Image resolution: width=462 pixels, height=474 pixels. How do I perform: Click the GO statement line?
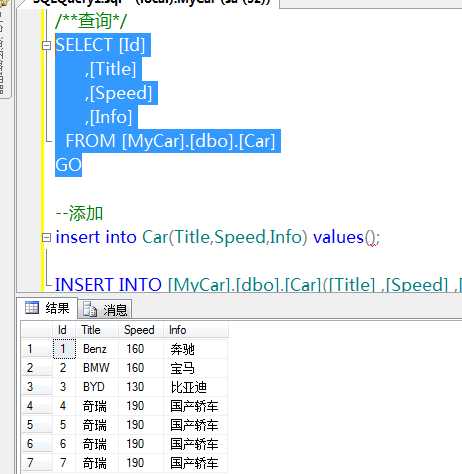tap(68, 165)
